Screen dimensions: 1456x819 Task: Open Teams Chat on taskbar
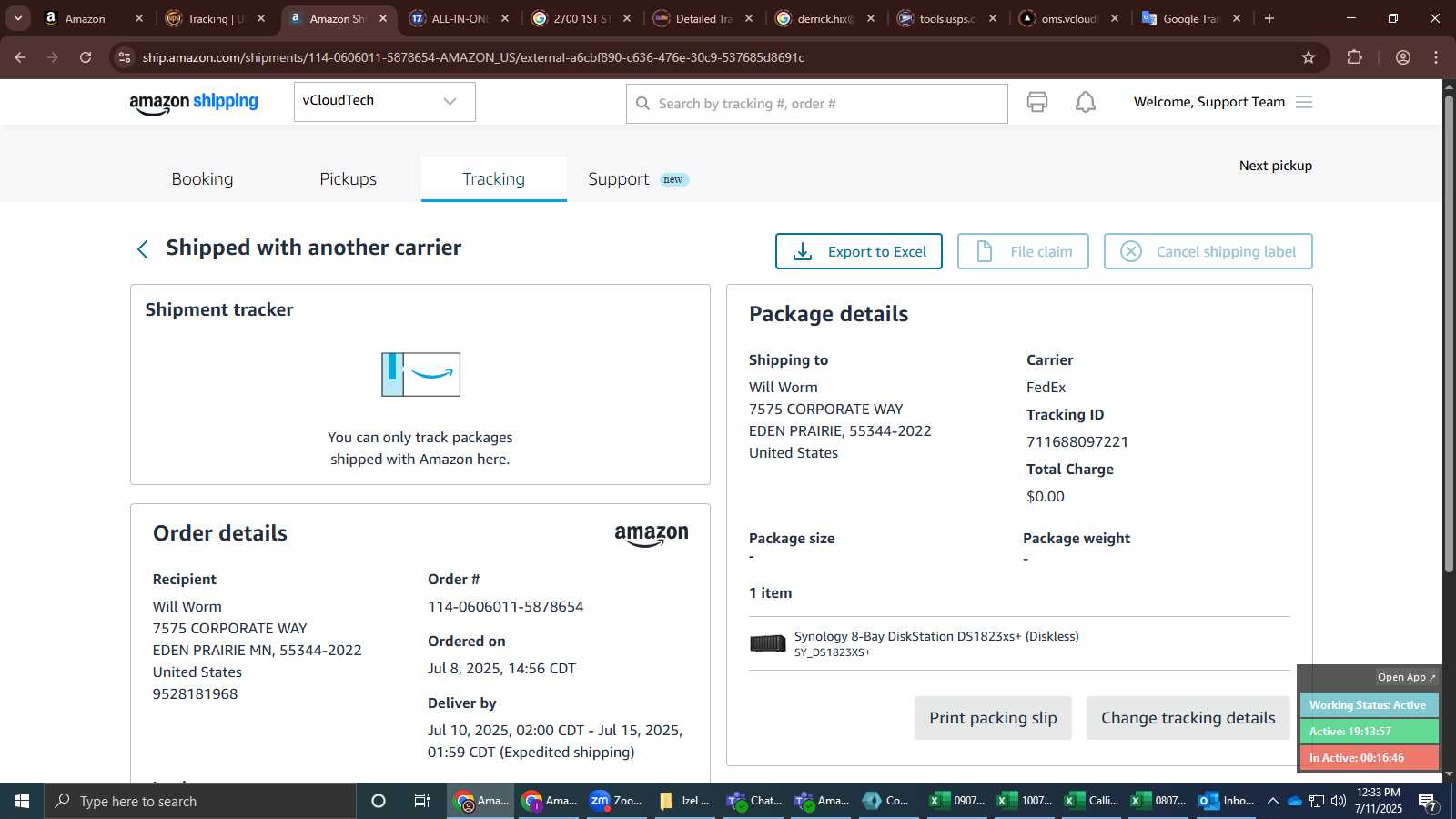(753, 801)
